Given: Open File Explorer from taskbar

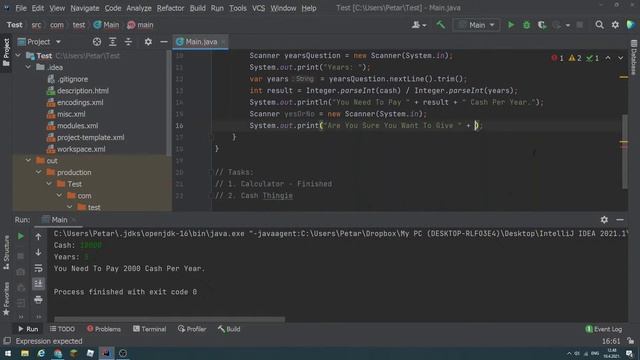Looking at the screenshot, I should coord(25,353).
